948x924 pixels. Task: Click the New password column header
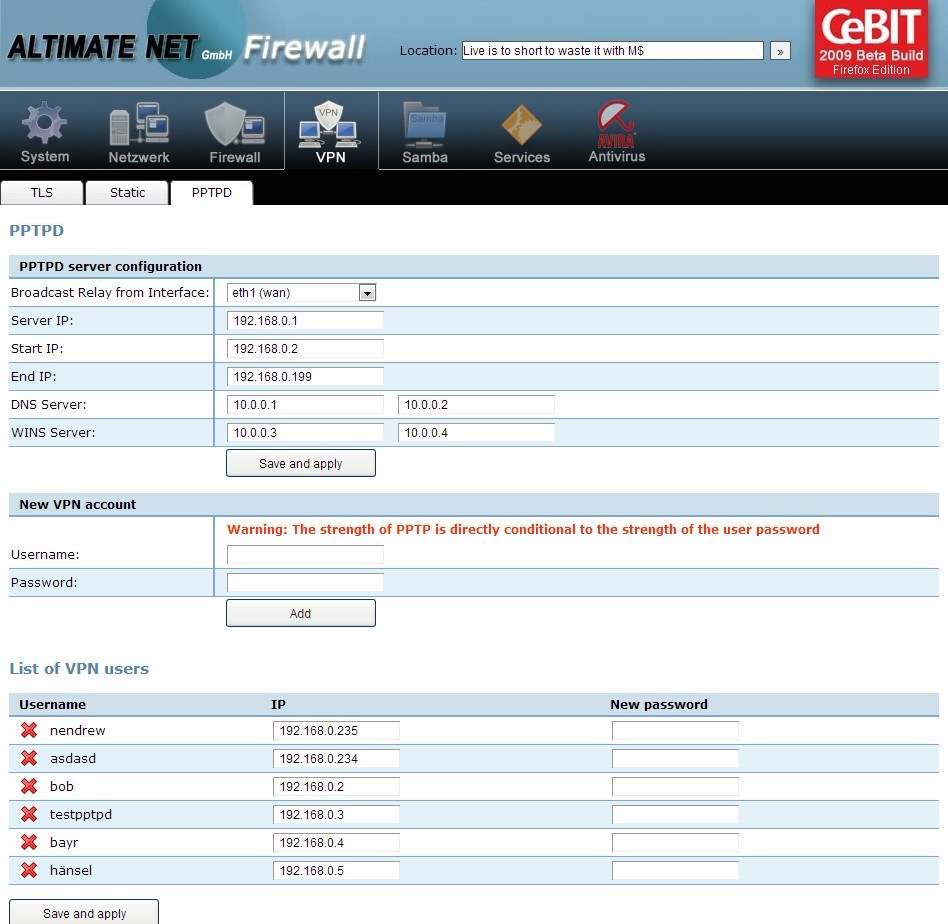click(x=658, y=704)
